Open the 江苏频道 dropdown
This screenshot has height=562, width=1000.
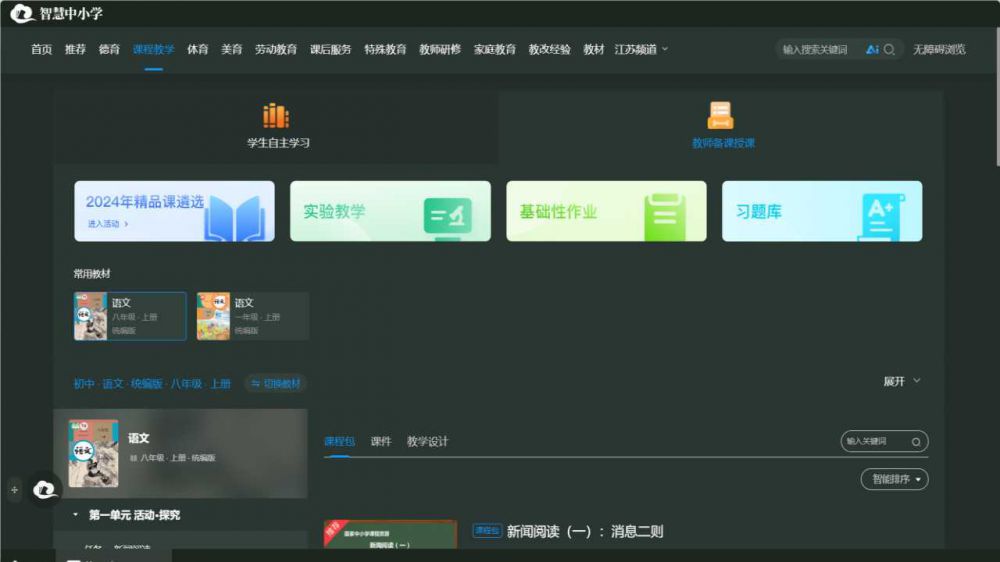click(x=640, y=49)
